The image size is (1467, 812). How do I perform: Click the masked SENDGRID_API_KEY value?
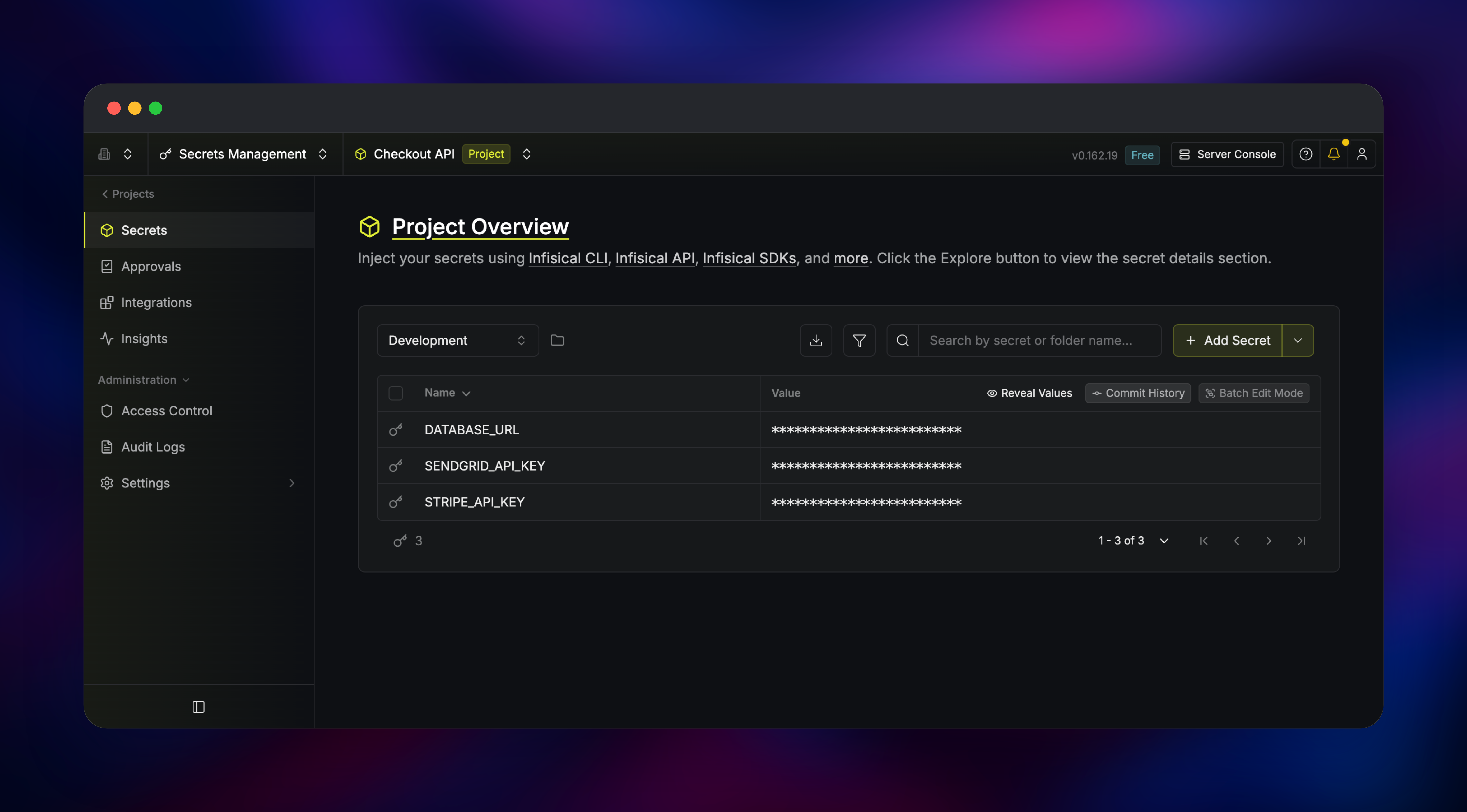tap(866, 466)
